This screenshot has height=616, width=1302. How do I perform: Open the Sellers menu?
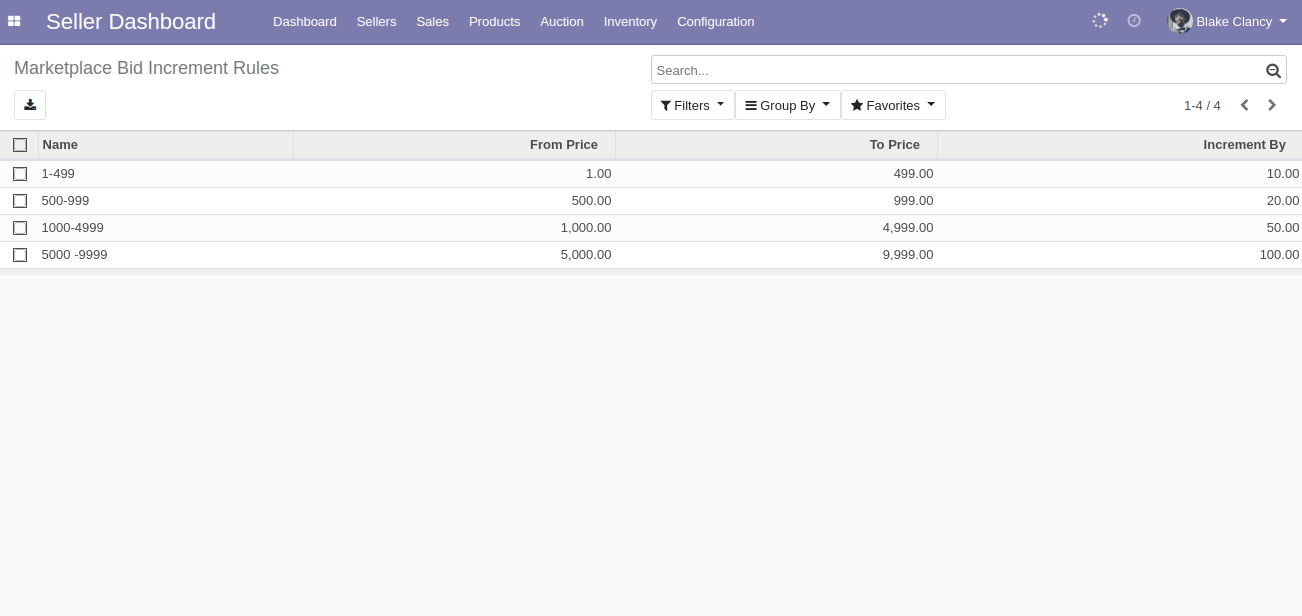[377, 21]
